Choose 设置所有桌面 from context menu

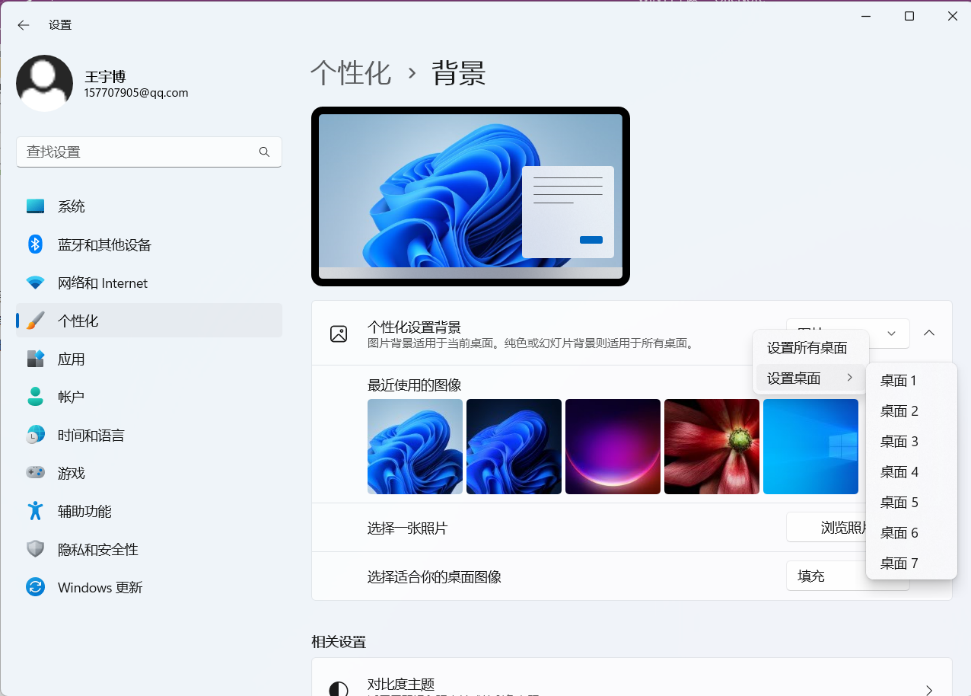pos(811,348)
